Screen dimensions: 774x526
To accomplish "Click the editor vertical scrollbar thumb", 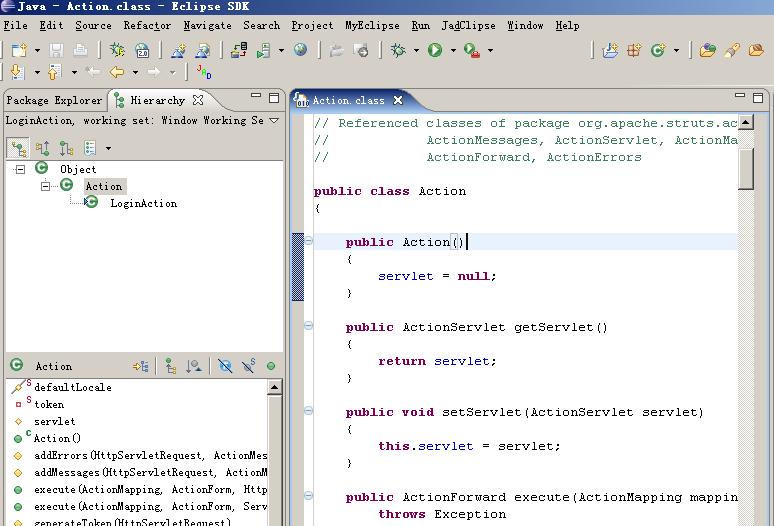I will coord(746,168).
